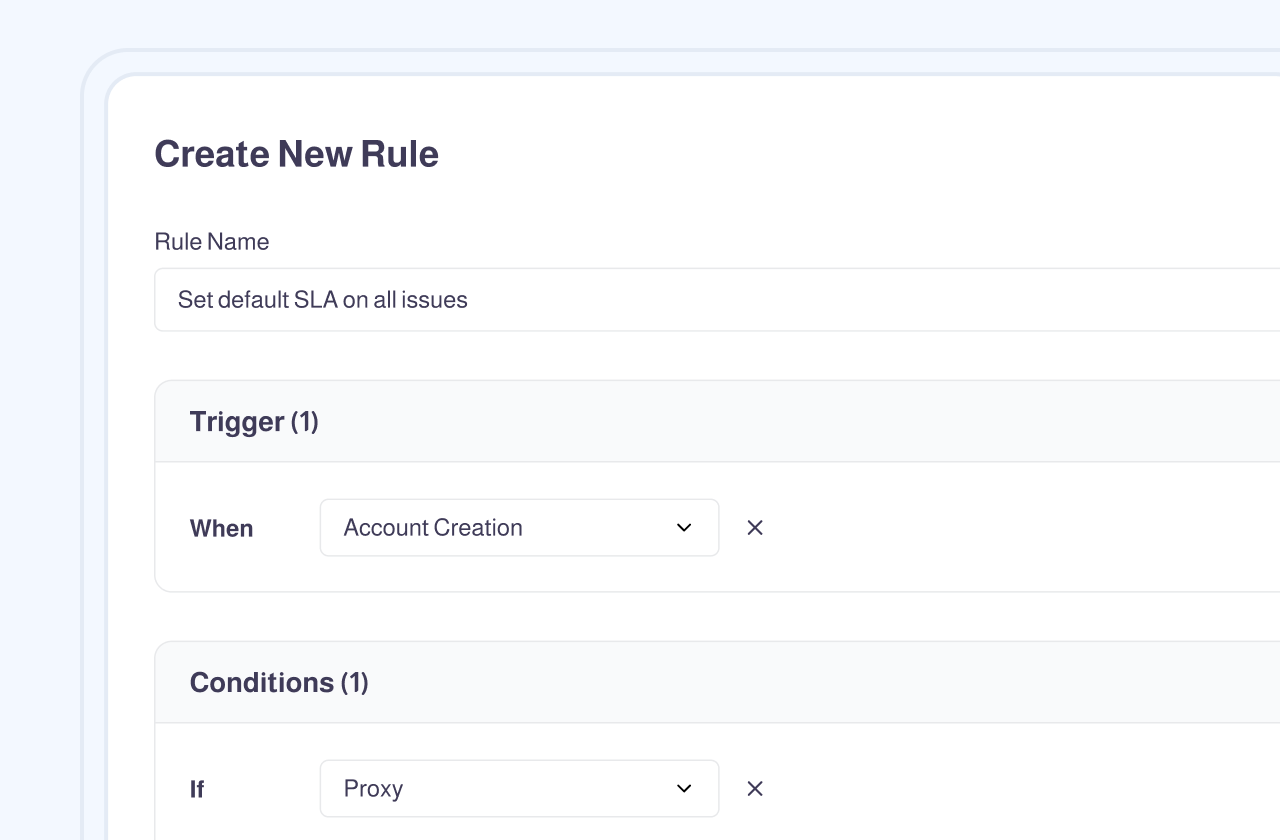
Task: Click the Trigger count badge (1)
Action: click(x=305, y=422)
